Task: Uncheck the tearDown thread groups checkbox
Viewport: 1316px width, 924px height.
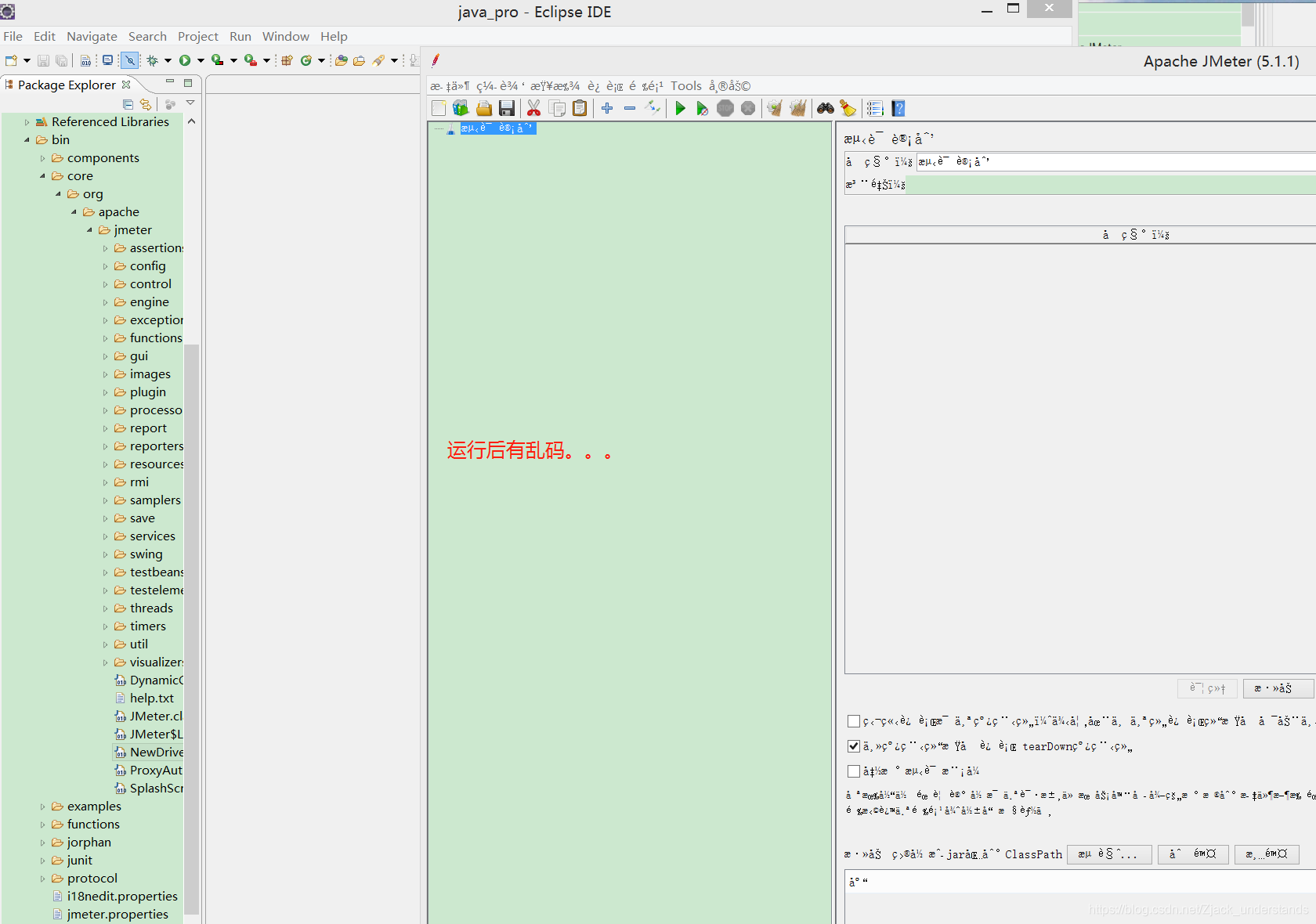Action: click(x=854, y=746)
